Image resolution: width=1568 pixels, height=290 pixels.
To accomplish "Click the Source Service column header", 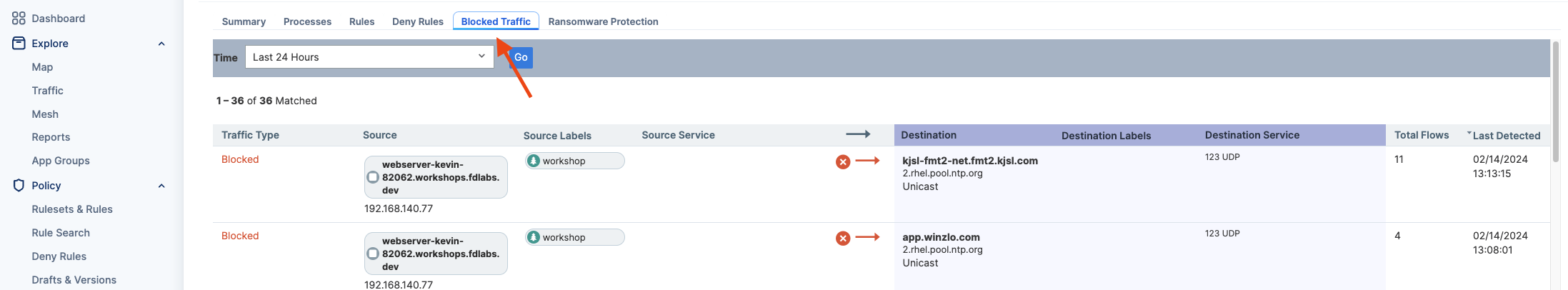I will pos(678,135).
